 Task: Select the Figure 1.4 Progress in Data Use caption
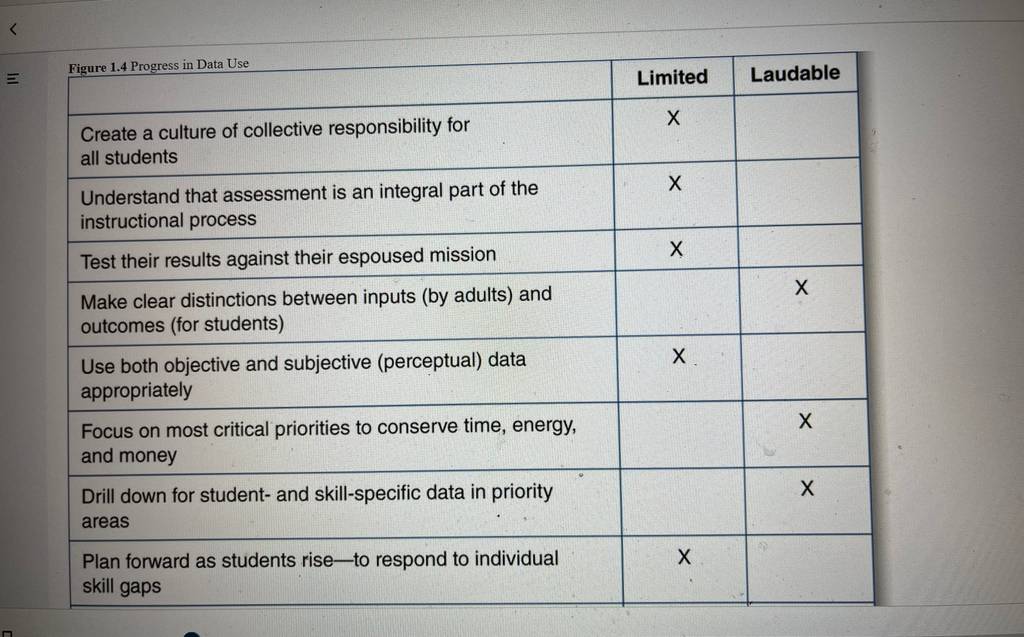click(x=159, y=65)
